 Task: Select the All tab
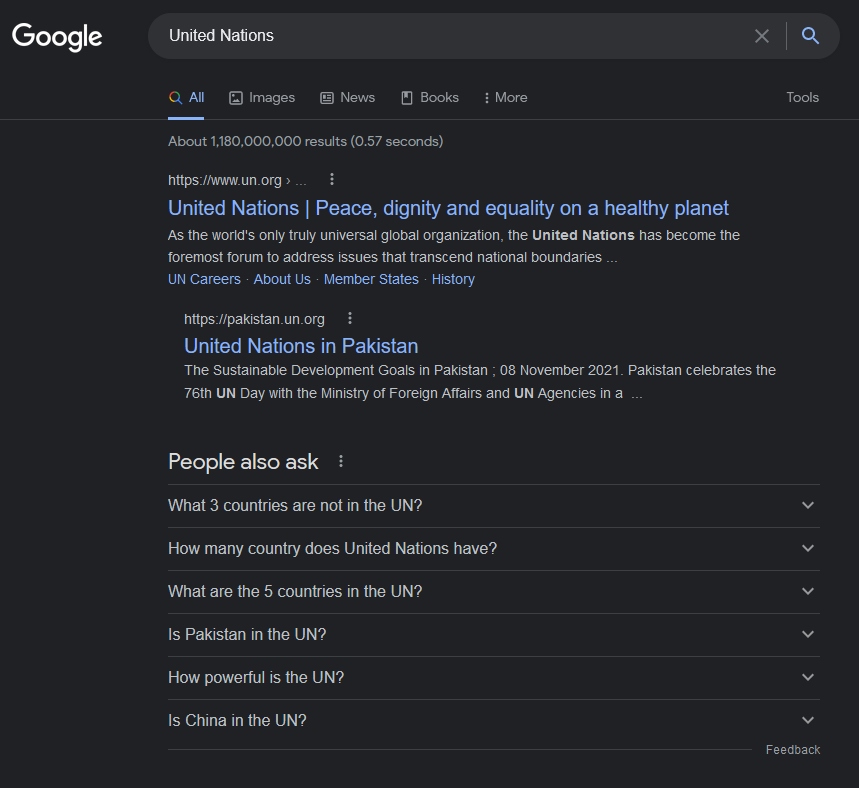(186, 98)
